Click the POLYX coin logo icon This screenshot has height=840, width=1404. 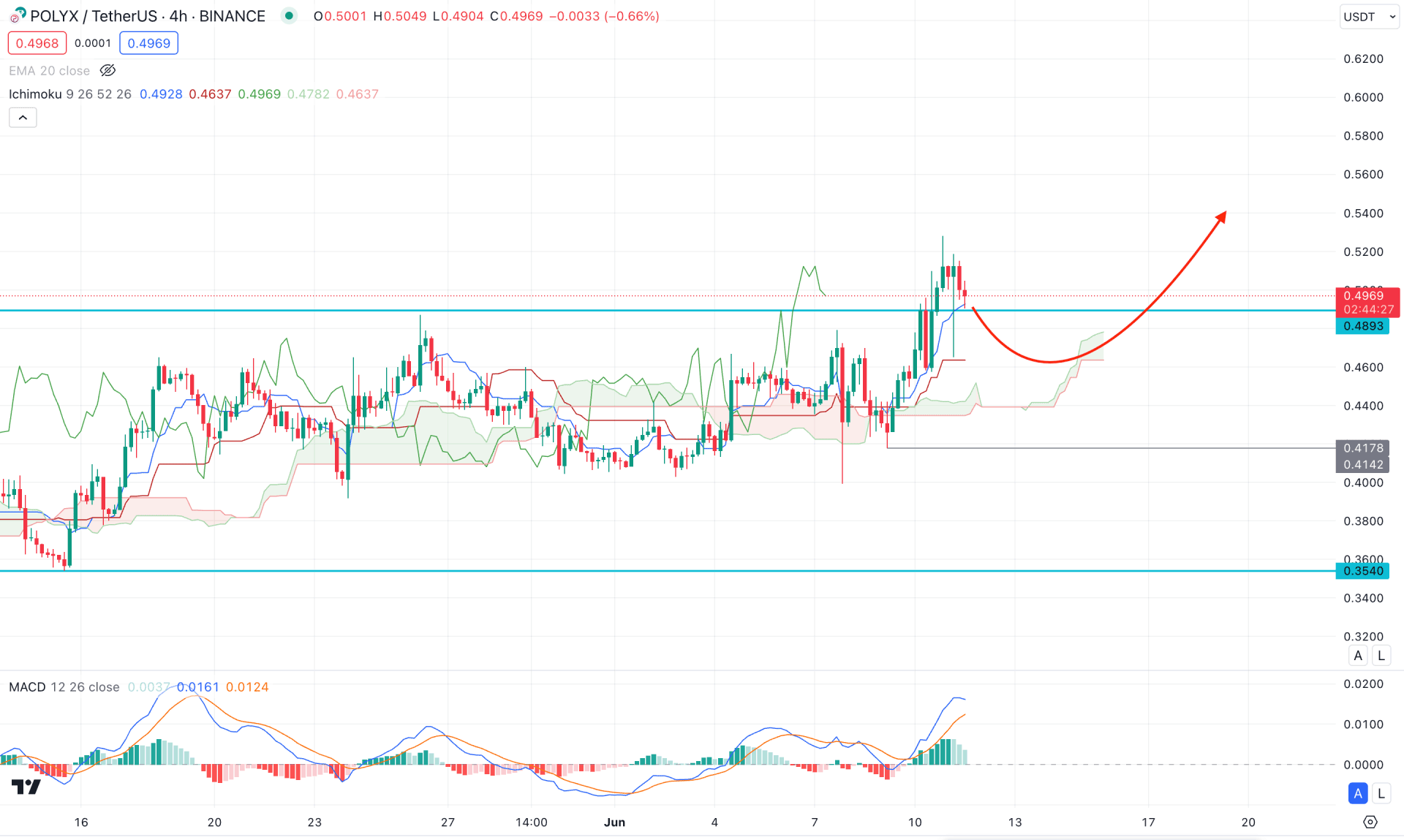(18, 15)
